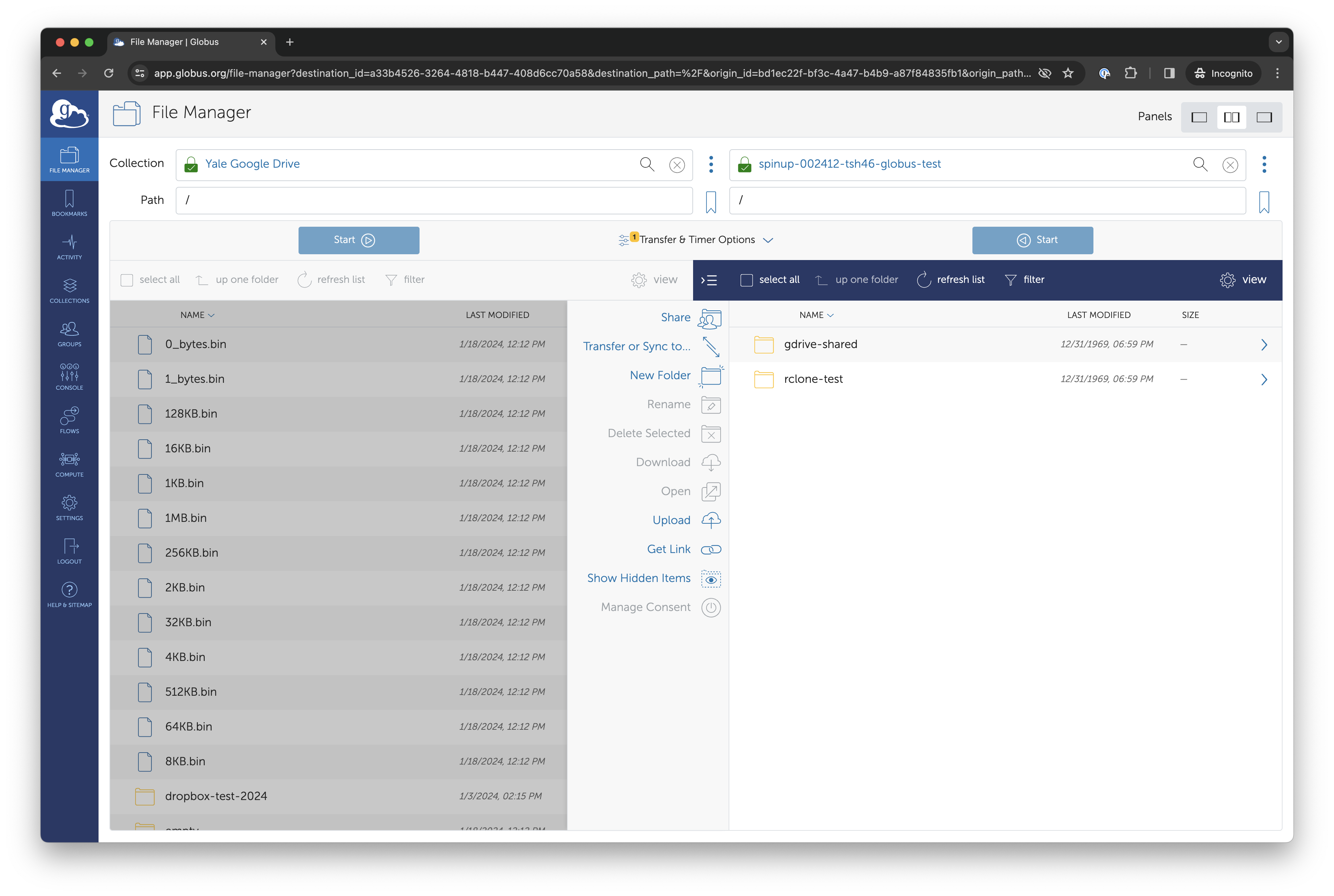Select the rightmost panel layout icon
Screen dimensions: 1334x896
(1264, 117)
